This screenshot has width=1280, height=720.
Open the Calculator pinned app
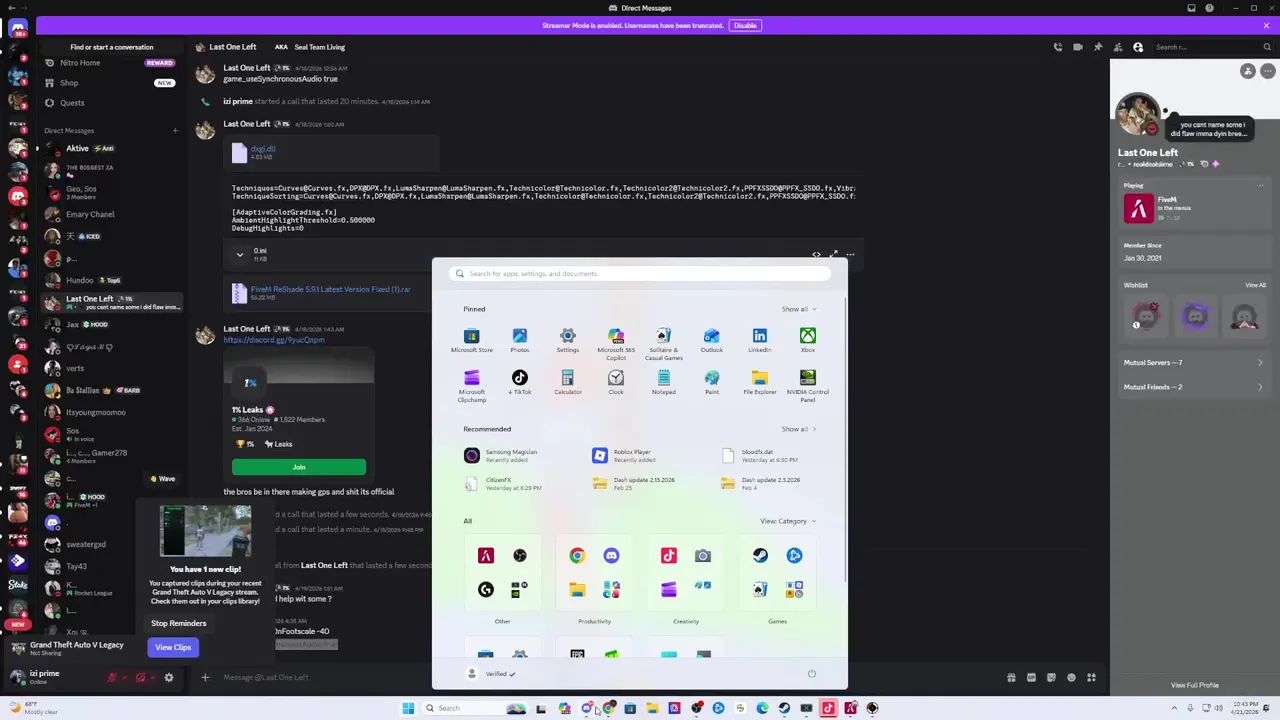pyautogui.click(x=567, y=382)
